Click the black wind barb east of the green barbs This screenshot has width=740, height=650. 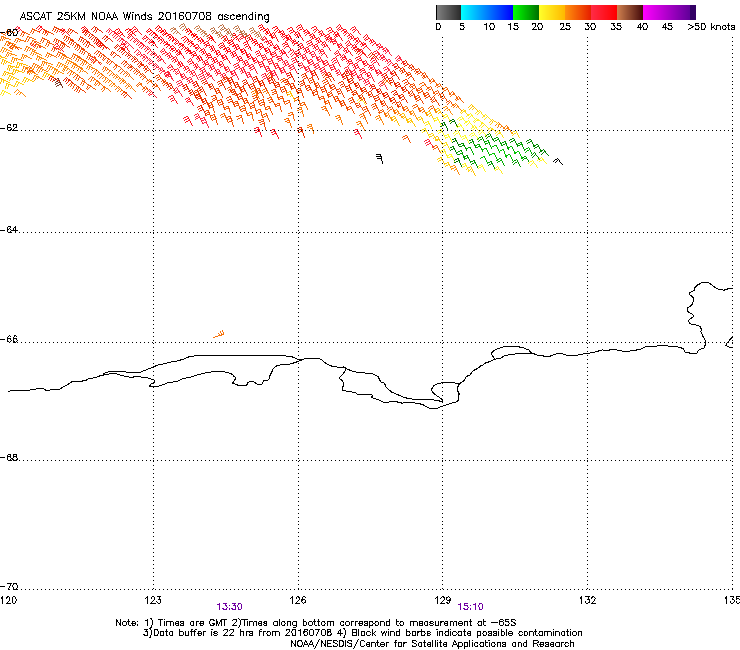click(558, 161)
